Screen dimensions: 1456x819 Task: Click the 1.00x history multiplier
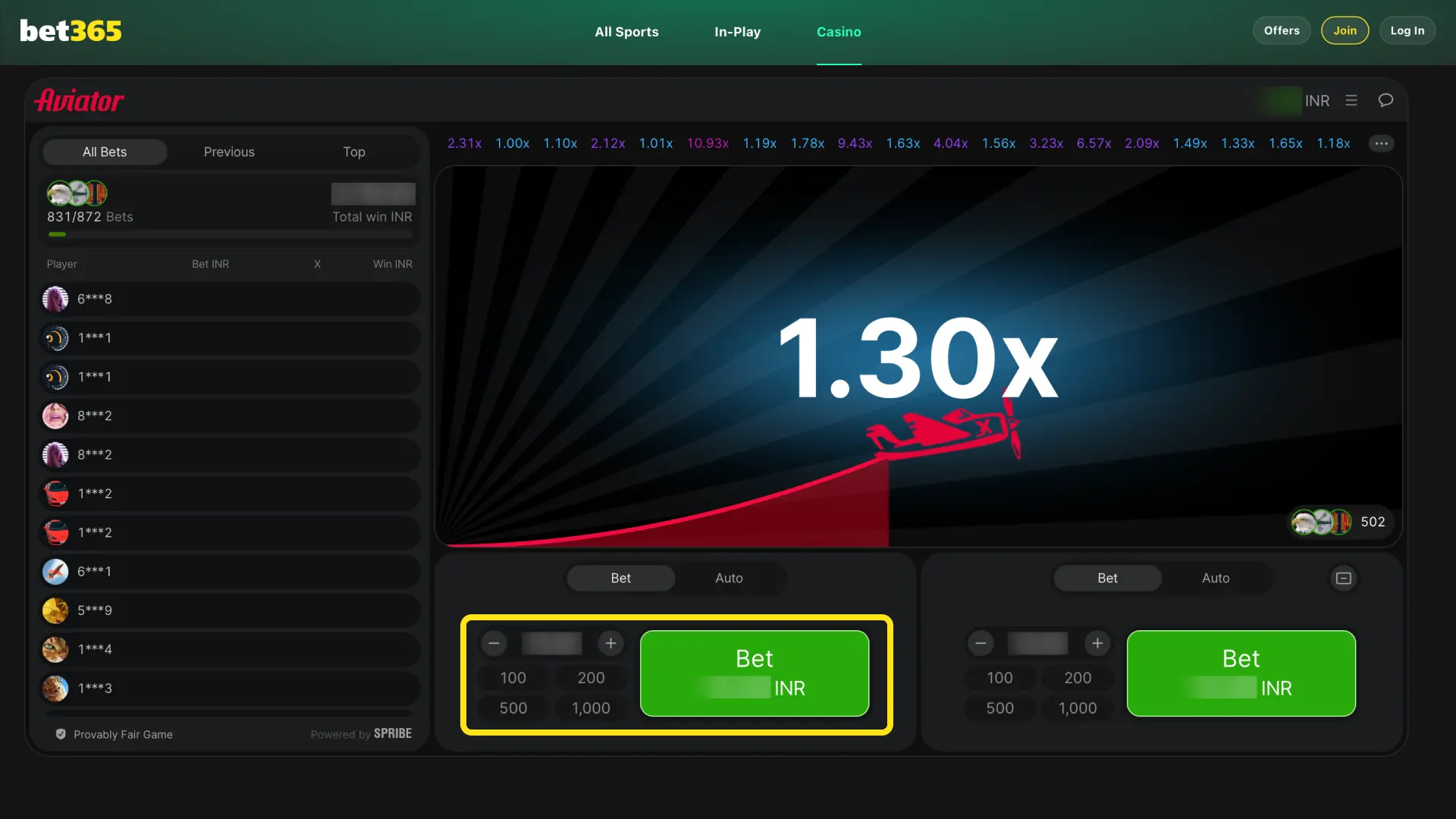pos(512,143)
